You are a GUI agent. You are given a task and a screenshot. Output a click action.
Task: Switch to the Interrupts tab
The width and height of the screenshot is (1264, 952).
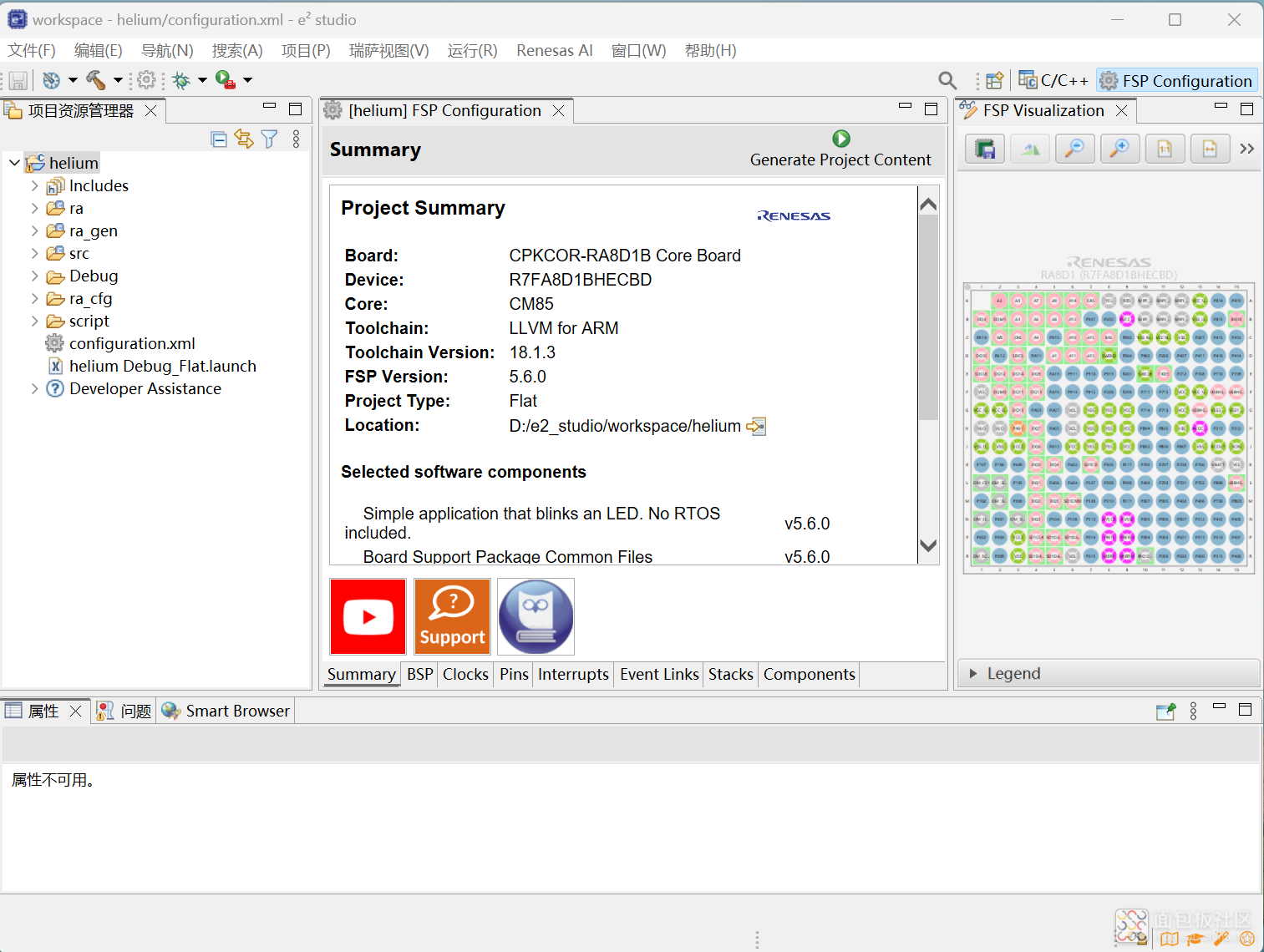(x=573, y=674)
